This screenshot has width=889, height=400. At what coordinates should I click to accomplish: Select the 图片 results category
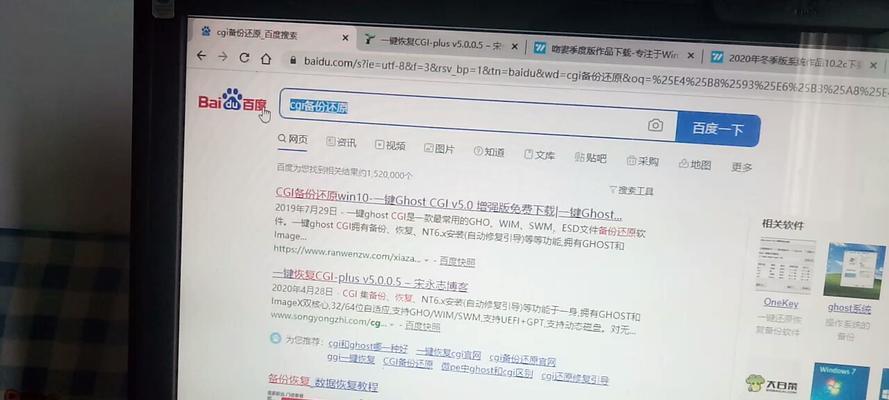click(439, 148)
